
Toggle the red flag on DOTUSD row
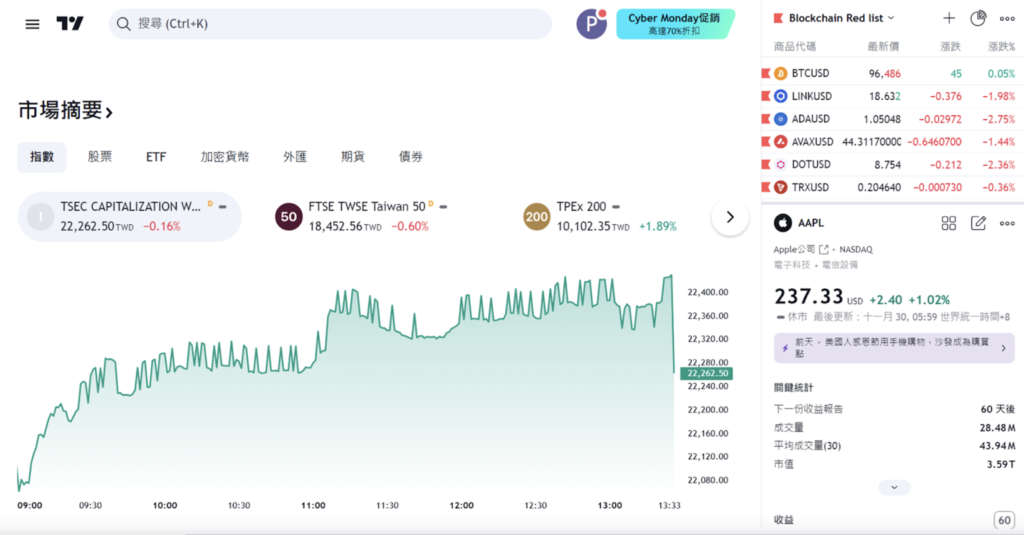click(766, 165)
